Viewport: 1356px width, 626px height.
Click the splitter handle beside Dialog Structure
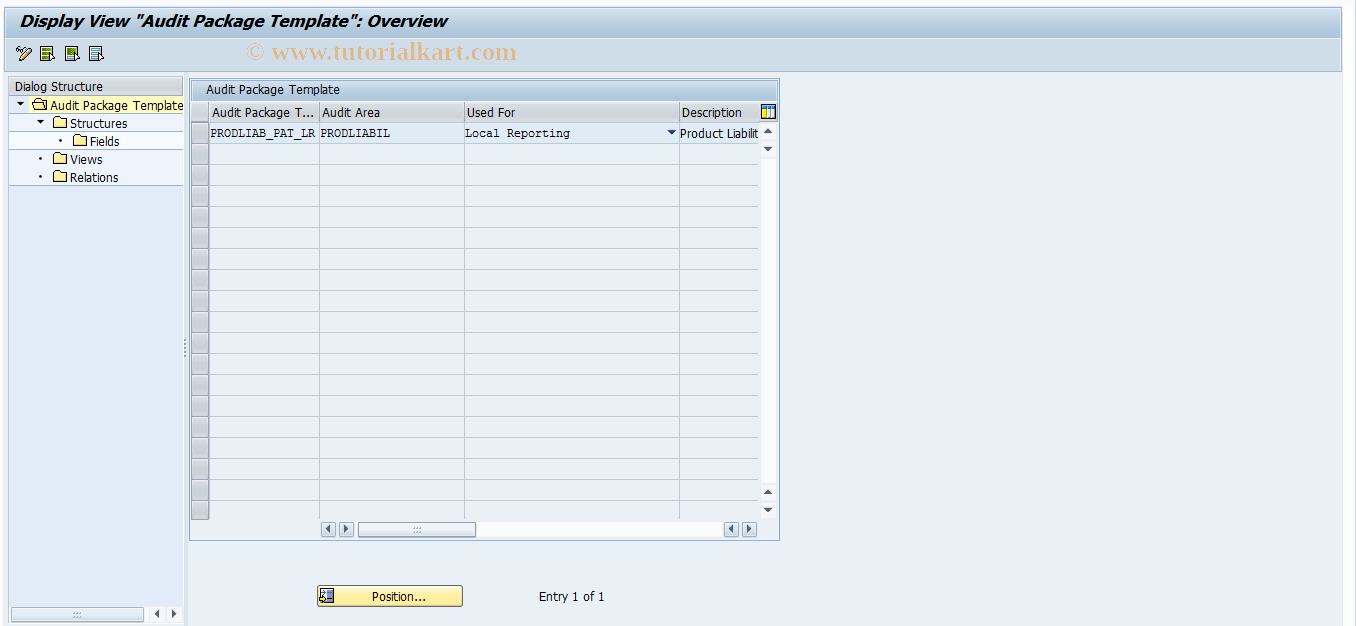185,348
